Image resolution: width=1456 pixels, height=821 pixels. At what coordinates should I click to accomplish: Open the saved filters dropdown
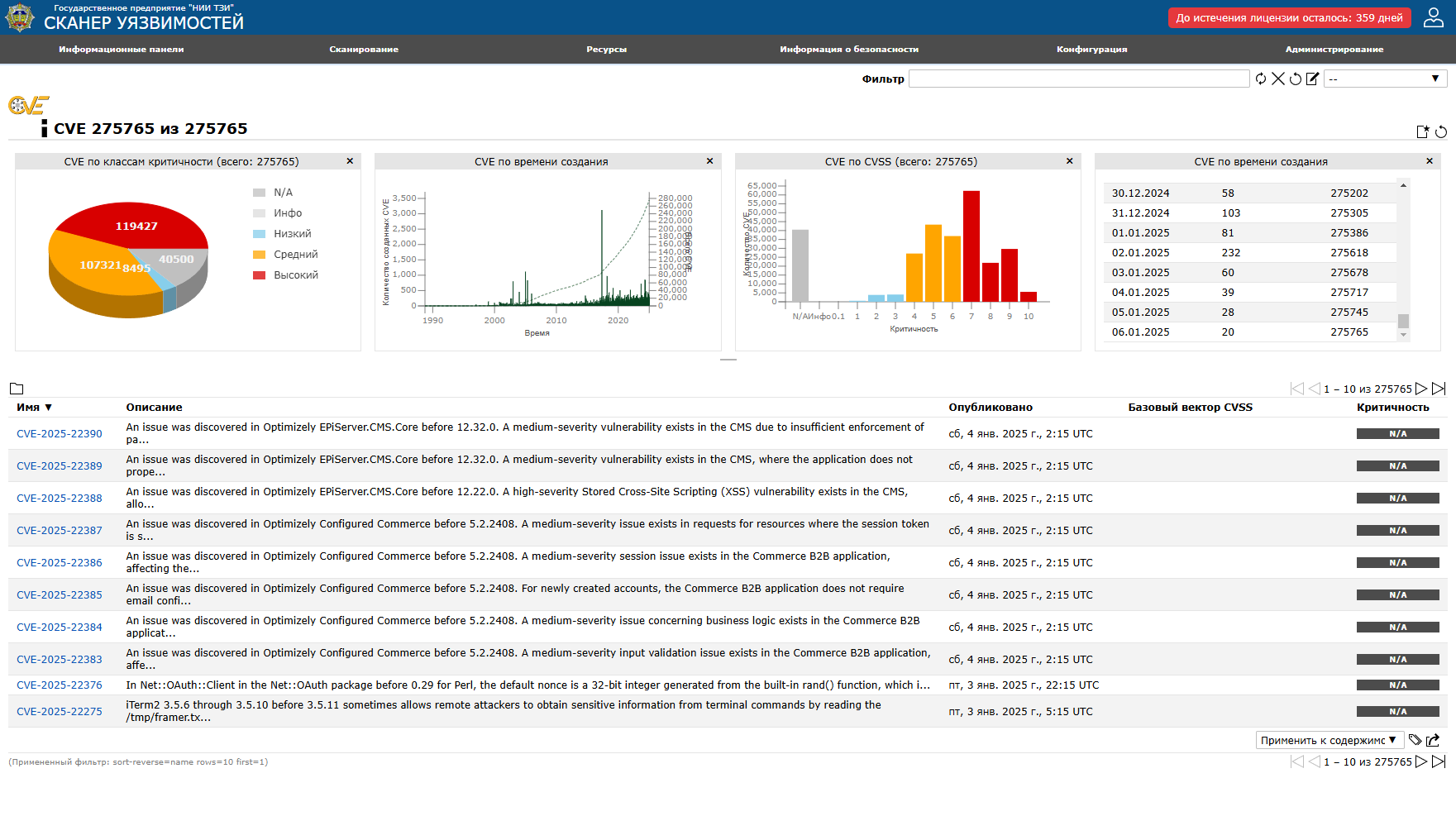[x=1385, y=79]
